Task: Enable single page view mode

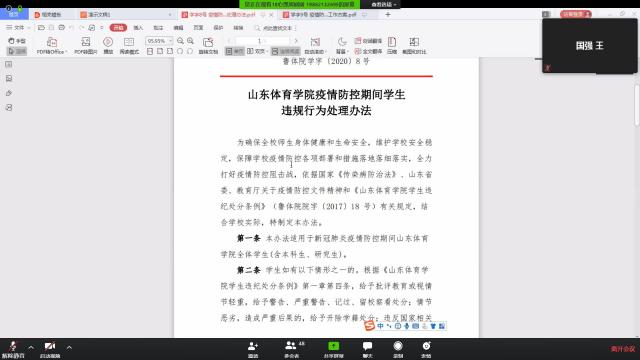Action: [234, 51]
